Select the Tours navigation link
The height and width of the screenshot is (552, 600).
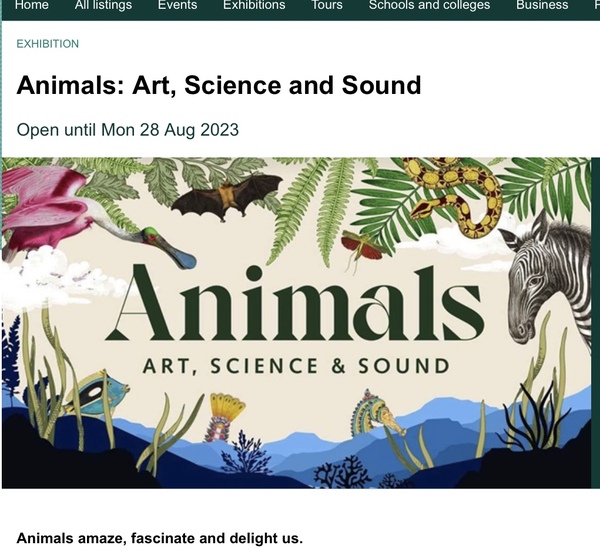click(x=327, y=5)
